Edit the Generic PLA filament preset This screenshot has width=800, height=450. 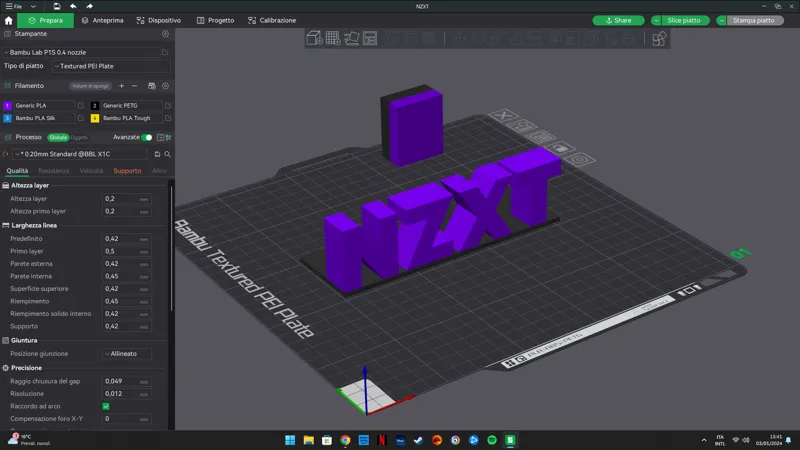[x=81, y=105]
